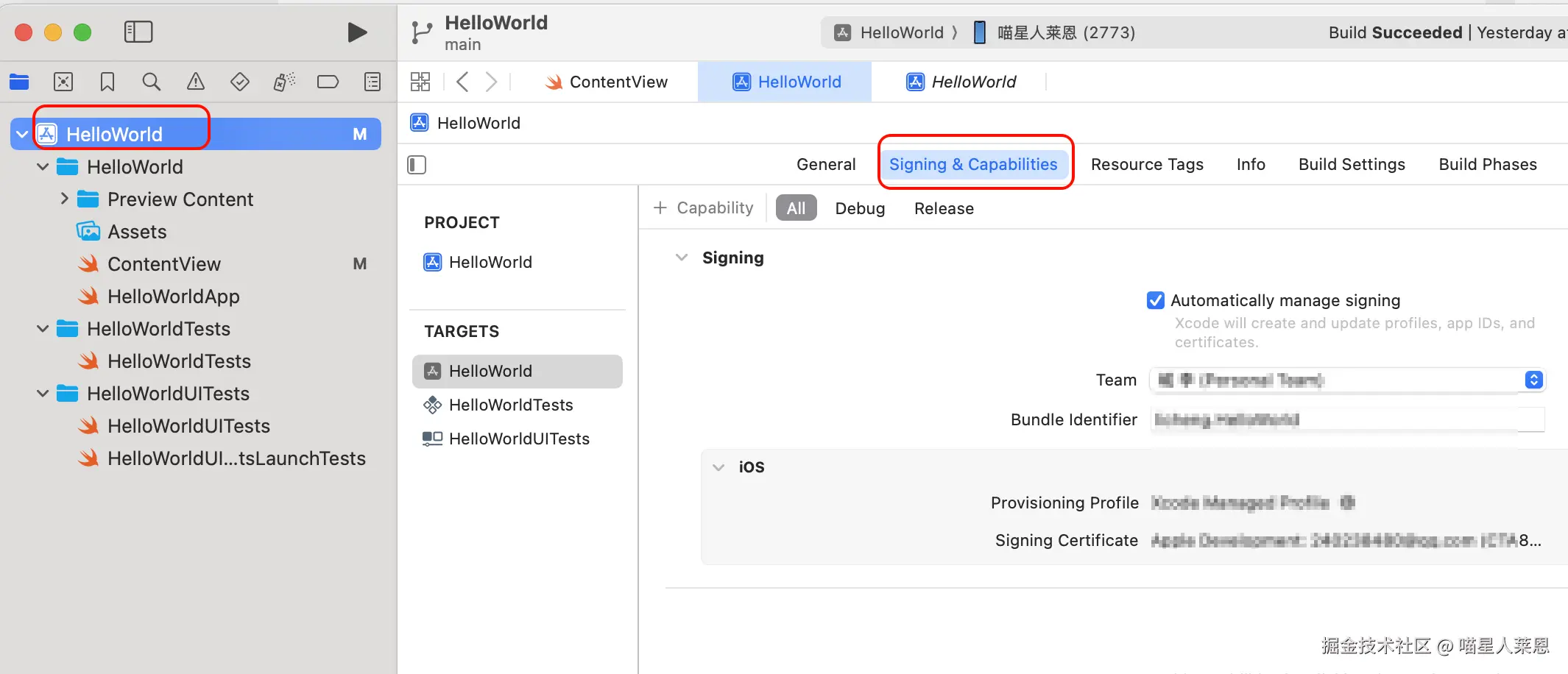
Task: Toggle Automatically manage signing checkbox
Action: 1156,300
